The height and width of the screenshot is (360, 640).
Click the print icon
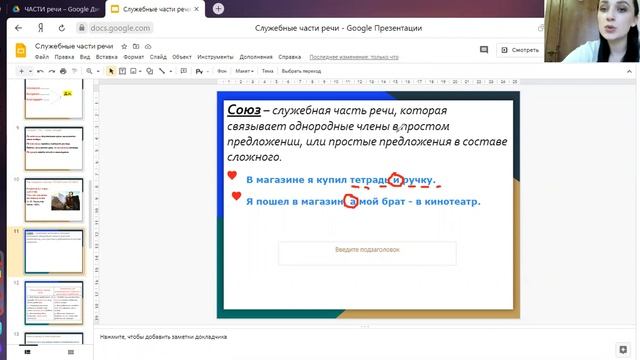click(x=63, y=71)
